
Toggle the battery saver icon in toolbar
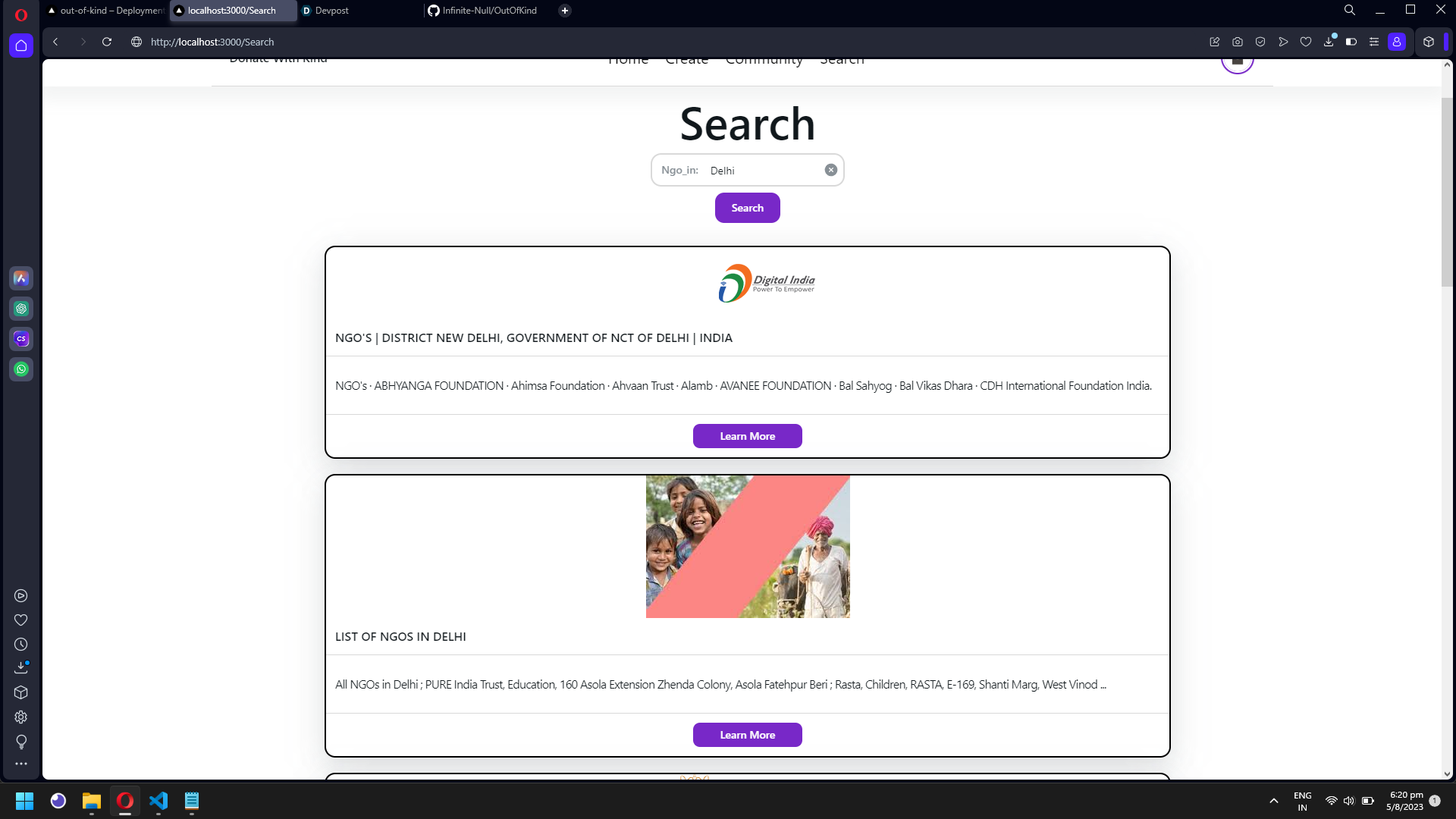coord(1351,42)
